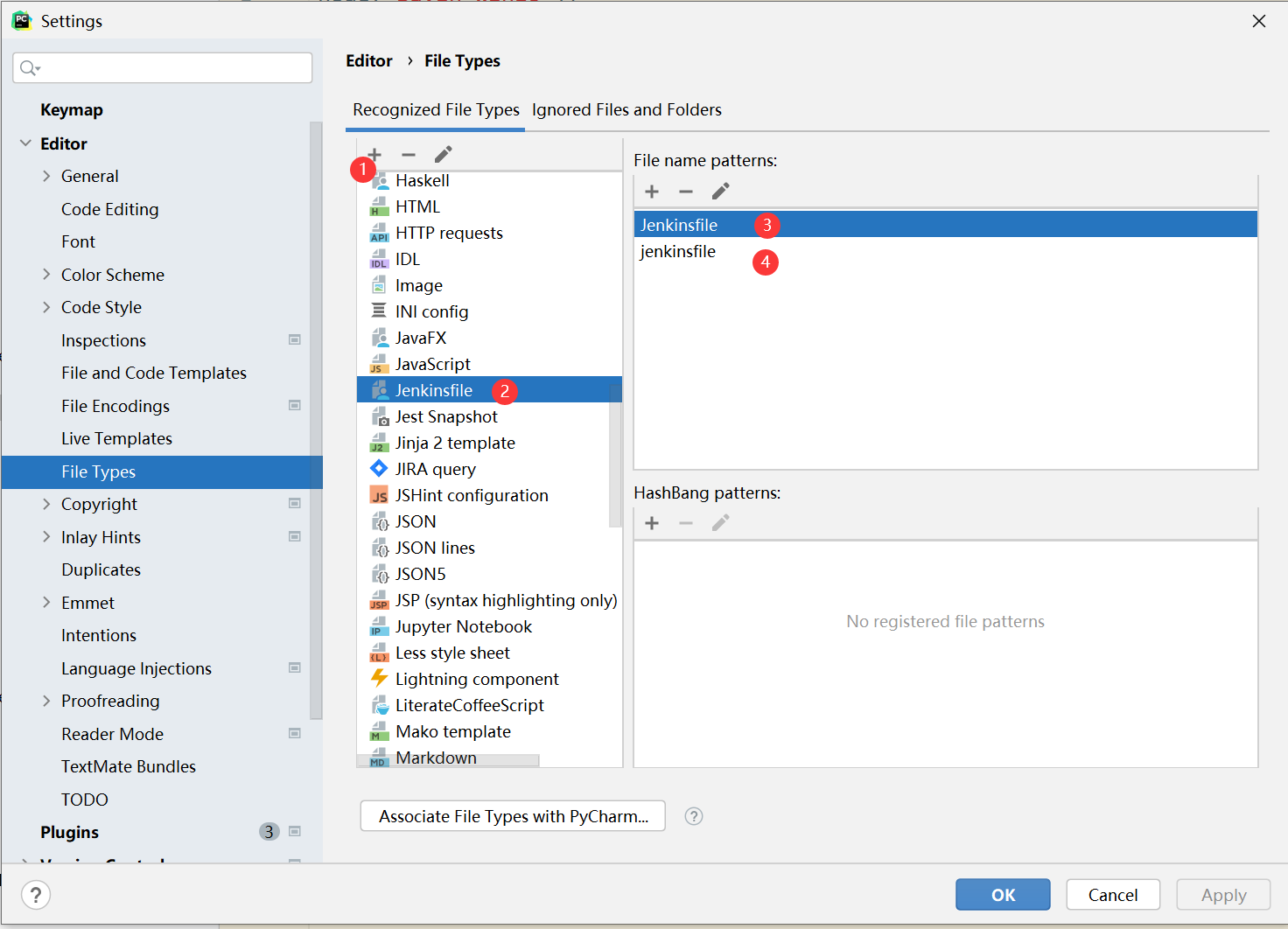
Task: Expand the Color Scheme node
Action: point(46,275)
